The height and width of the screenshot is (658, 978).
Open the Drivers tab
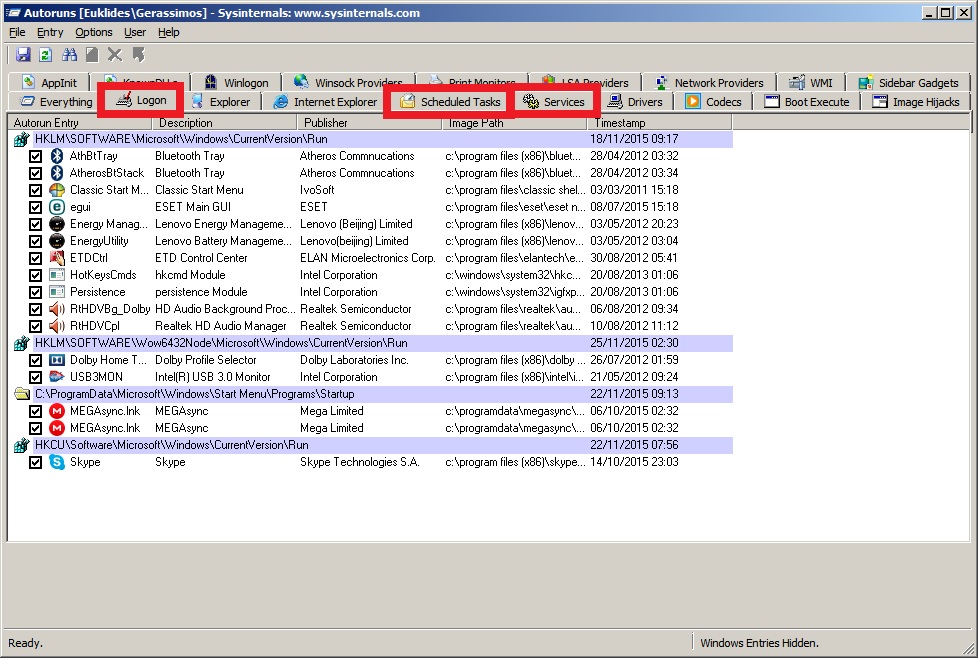point(635,102)
